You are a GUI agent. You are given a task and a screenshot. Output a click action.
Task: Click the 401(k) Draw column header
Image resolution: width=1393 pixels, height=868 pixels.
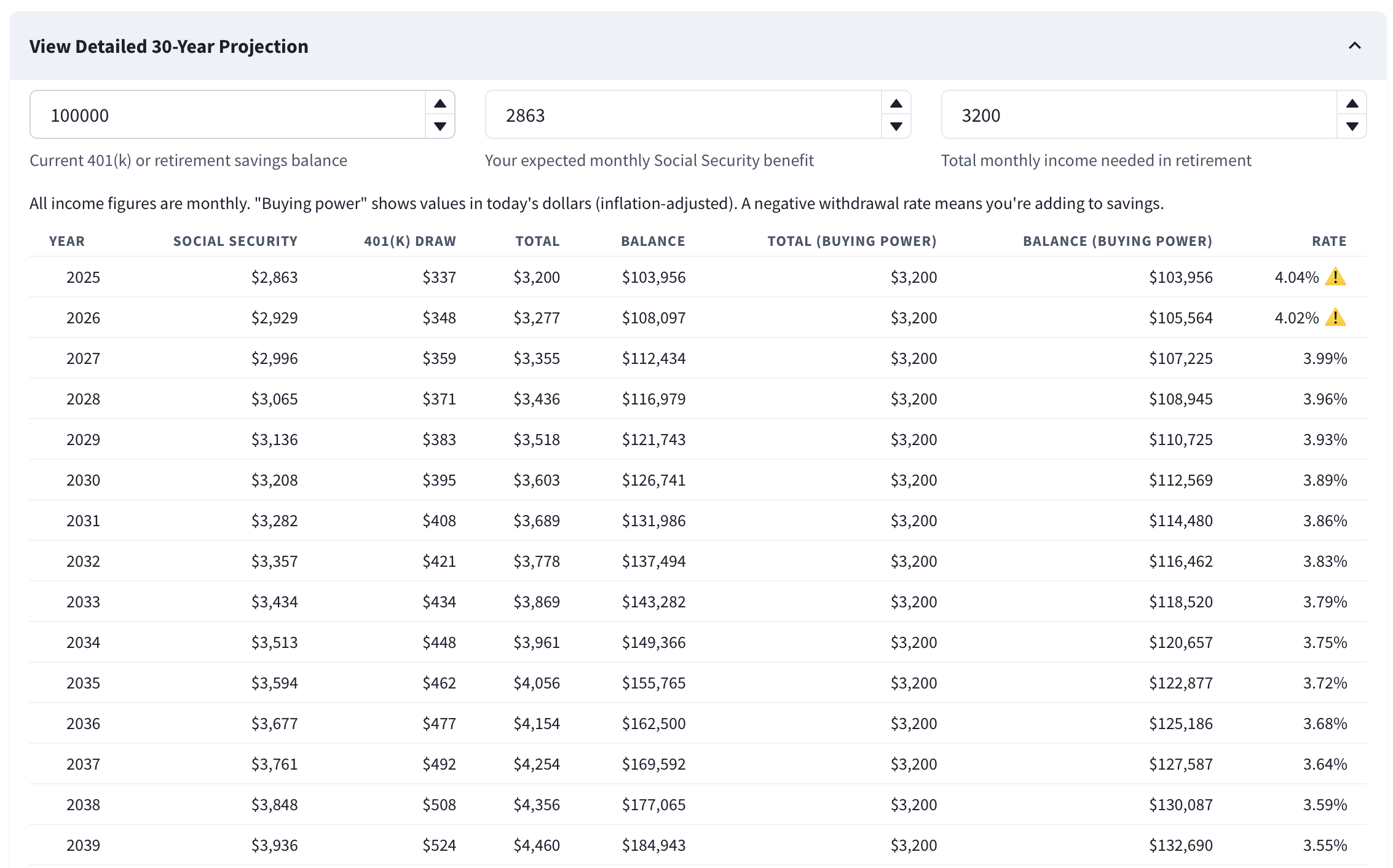[409, 242]
